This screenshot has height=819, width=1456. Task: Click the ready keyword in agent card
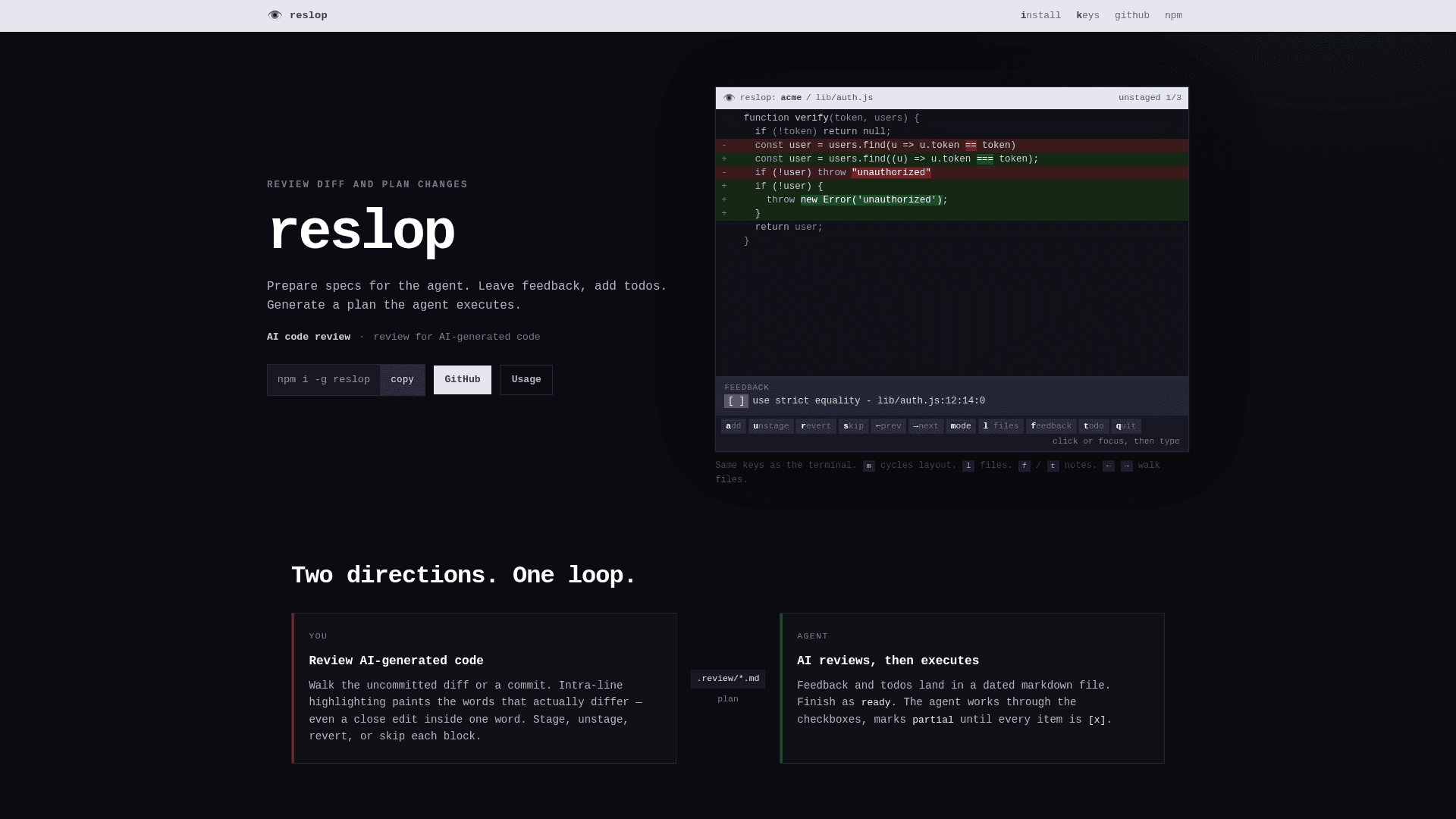876,703
